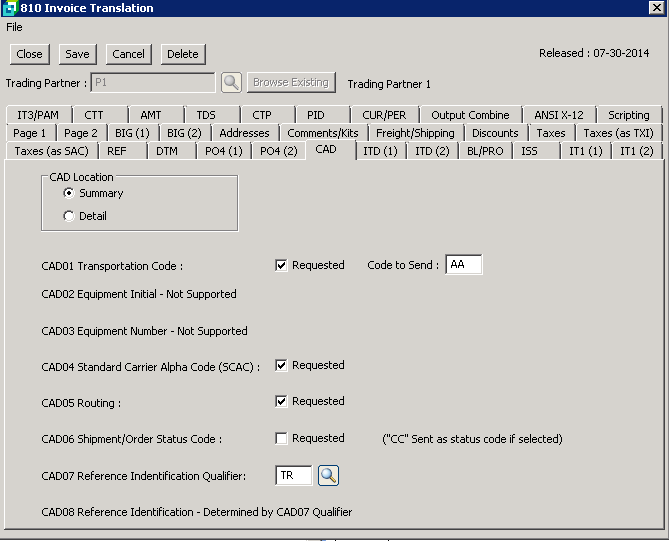Screen dimensions: 669x541
Task: Open the Taxes (as SAC) tab
Action: pyautogui.click(x=51, y=151)
